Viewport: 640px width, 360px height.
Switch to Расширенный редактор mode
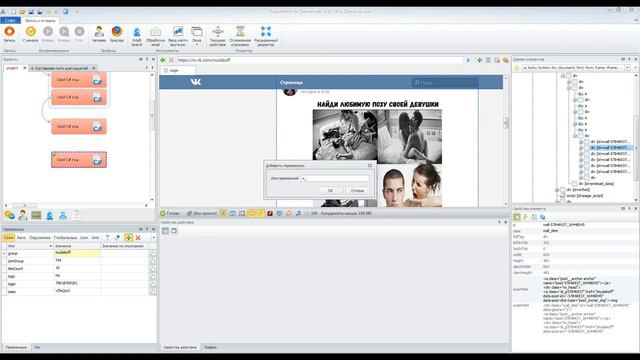[266, 36]
